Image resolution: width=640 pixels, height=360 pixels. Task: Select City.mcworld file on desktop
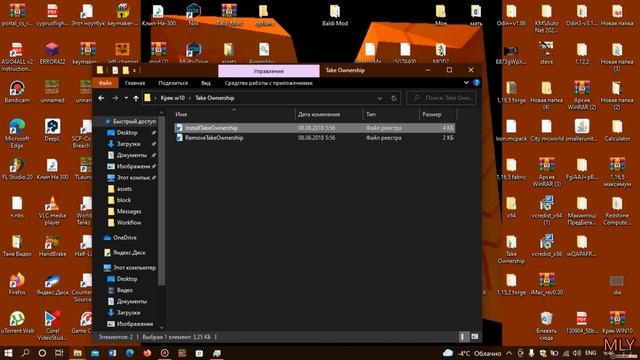coord(547,130)
